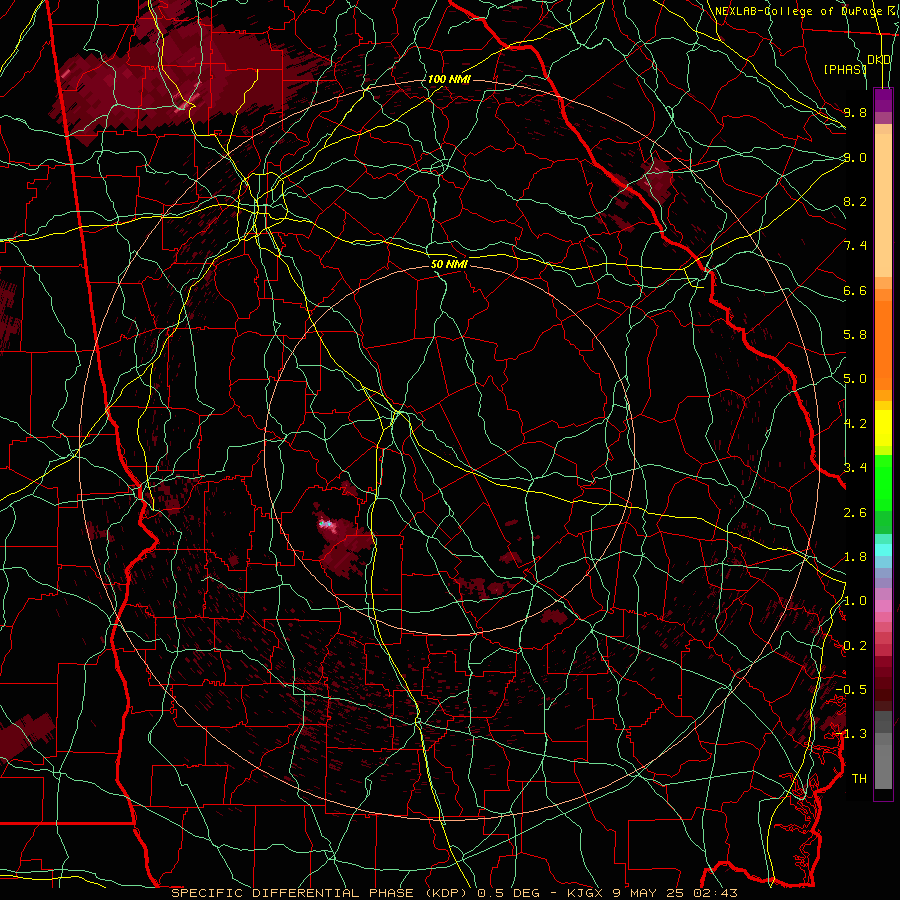Click the "-1.3" scale value

pos(851,734)
